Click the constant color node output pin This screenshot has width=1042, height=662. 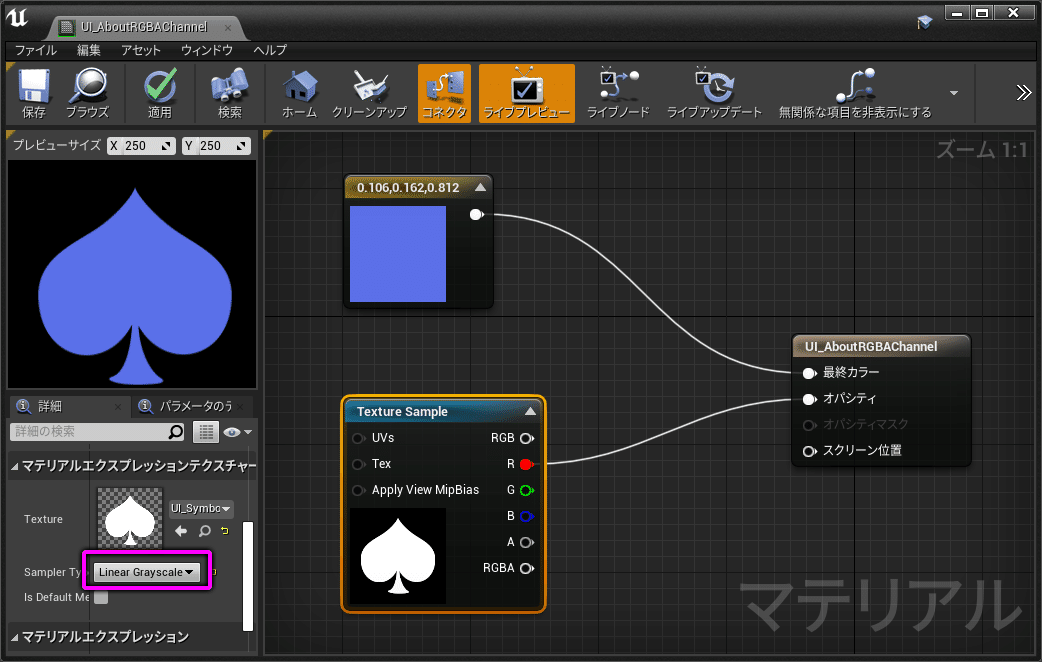(476, 214)
